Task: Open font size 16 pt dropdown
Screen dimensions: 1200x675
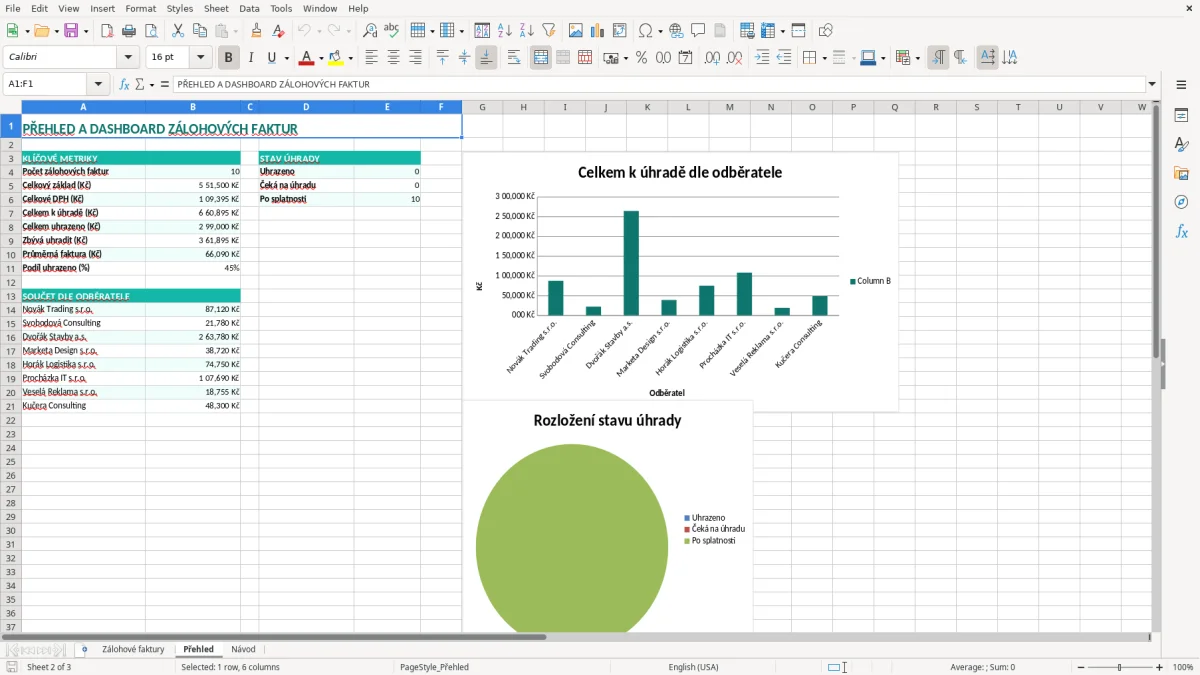Action: click(x=200, y=58)
